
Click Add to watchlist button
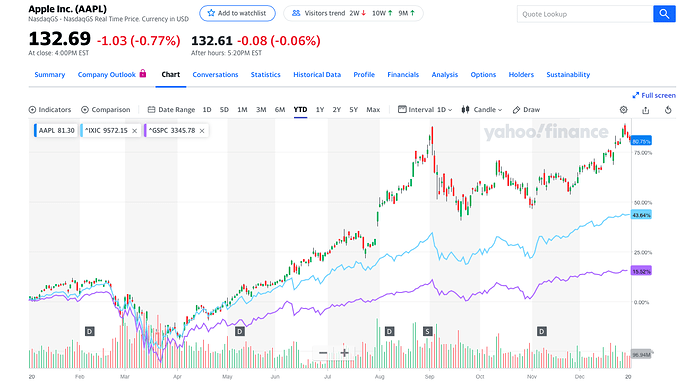click(238, 13)
